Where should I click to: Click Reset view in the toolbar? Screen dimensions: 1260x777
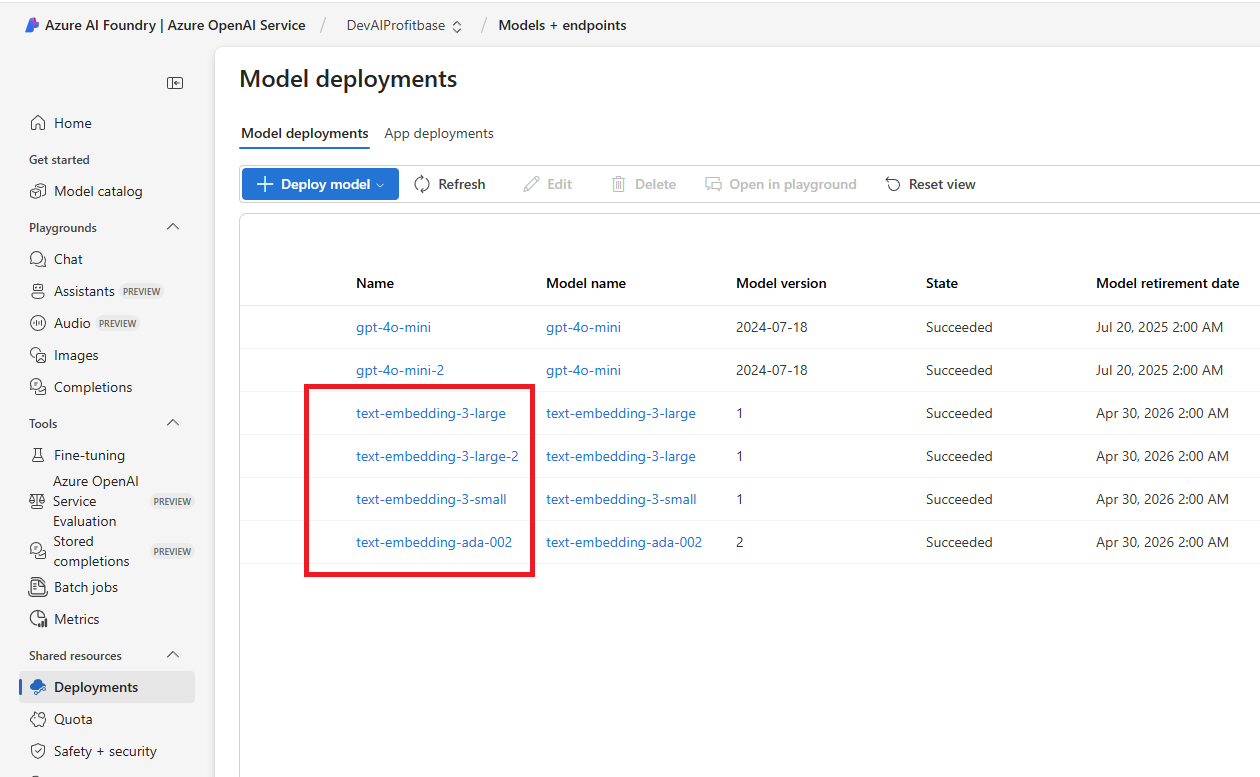pyautogui.click(x=930, y=184)
